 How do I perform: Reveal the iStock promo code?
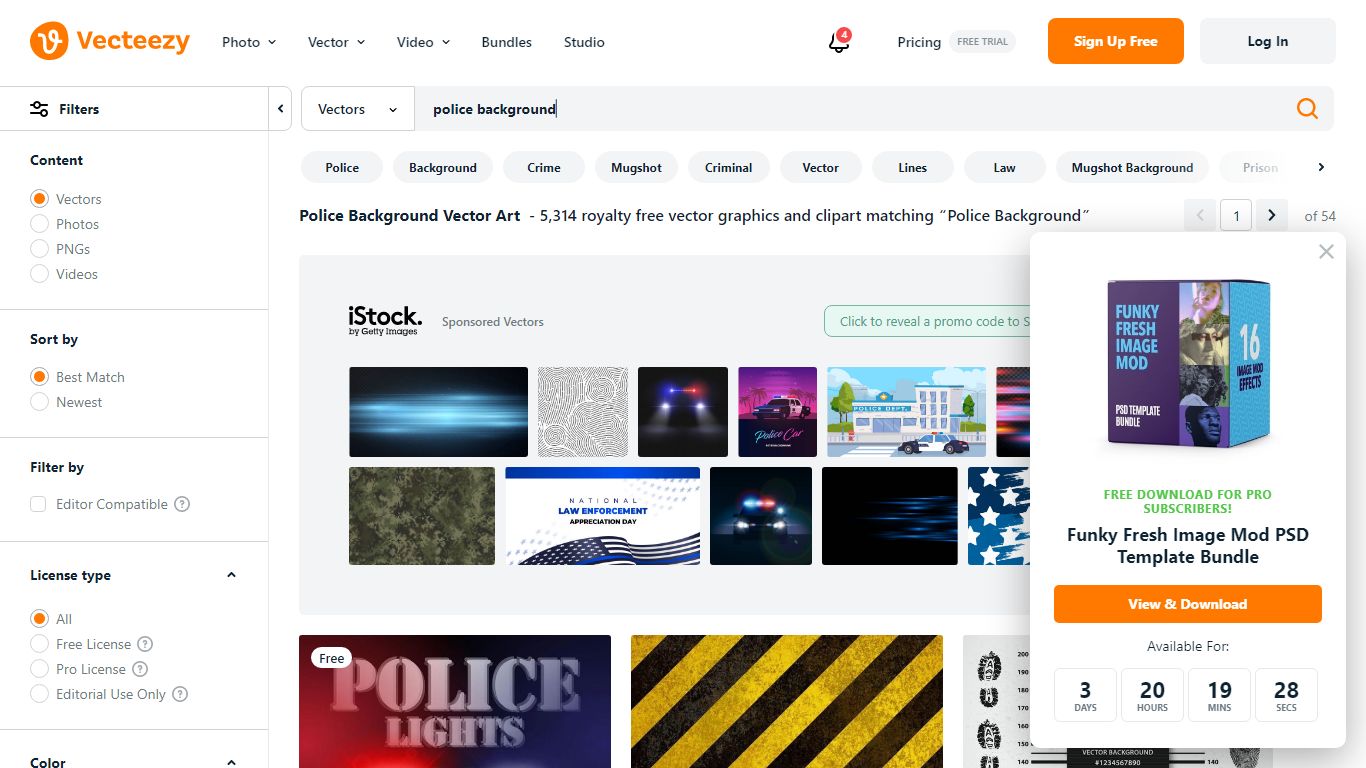(928, 321)
